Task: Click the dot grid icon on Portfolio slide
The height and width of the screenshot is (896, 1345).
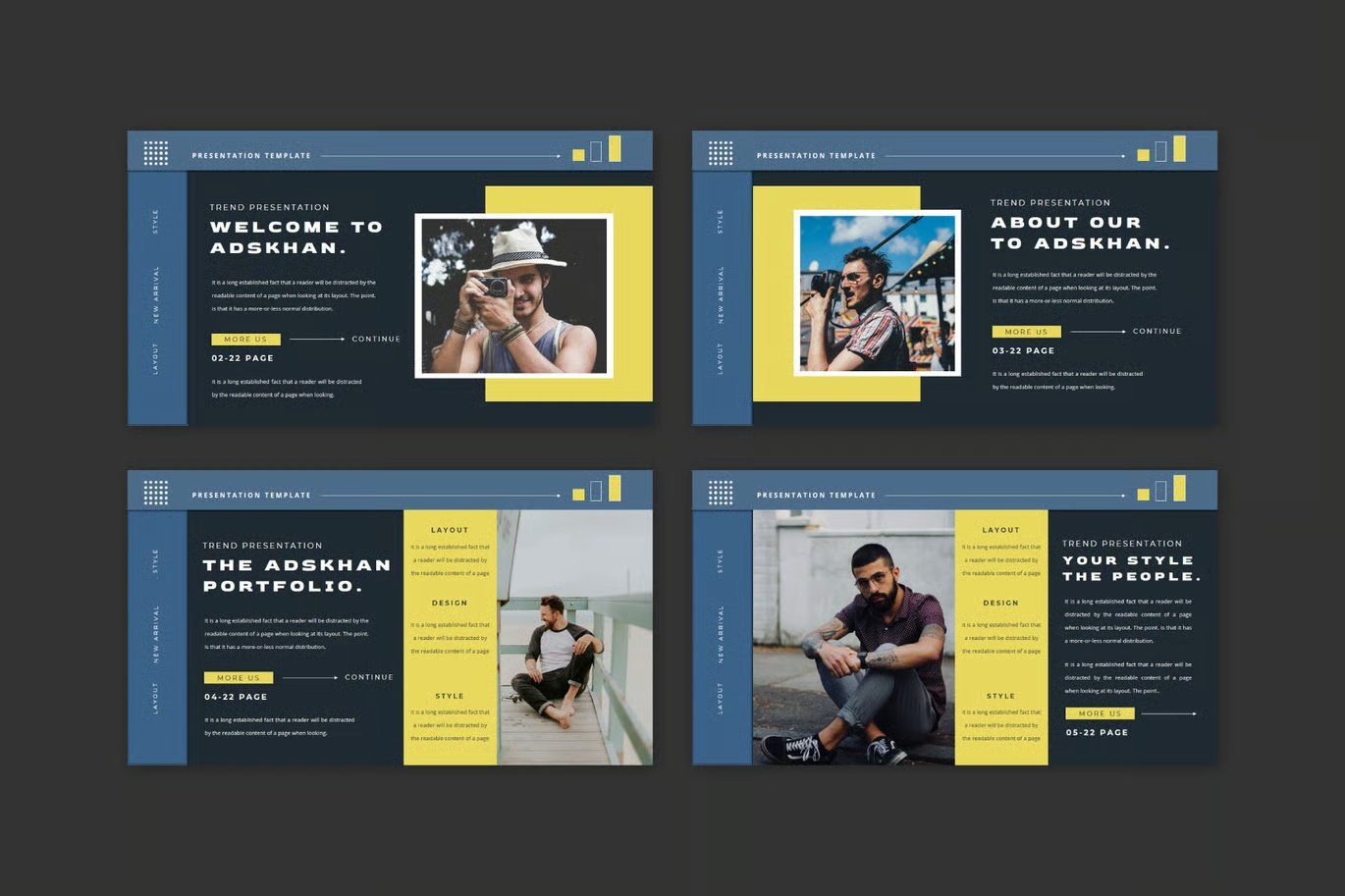Action: point(156,493)
